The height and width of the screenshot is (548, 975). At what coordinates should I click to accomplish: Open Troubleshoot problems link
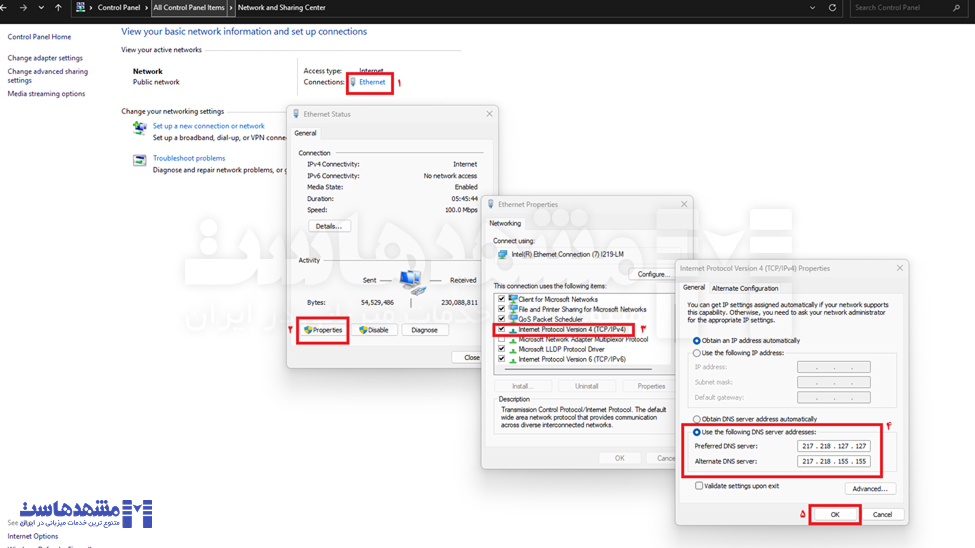tap(189, 158)
